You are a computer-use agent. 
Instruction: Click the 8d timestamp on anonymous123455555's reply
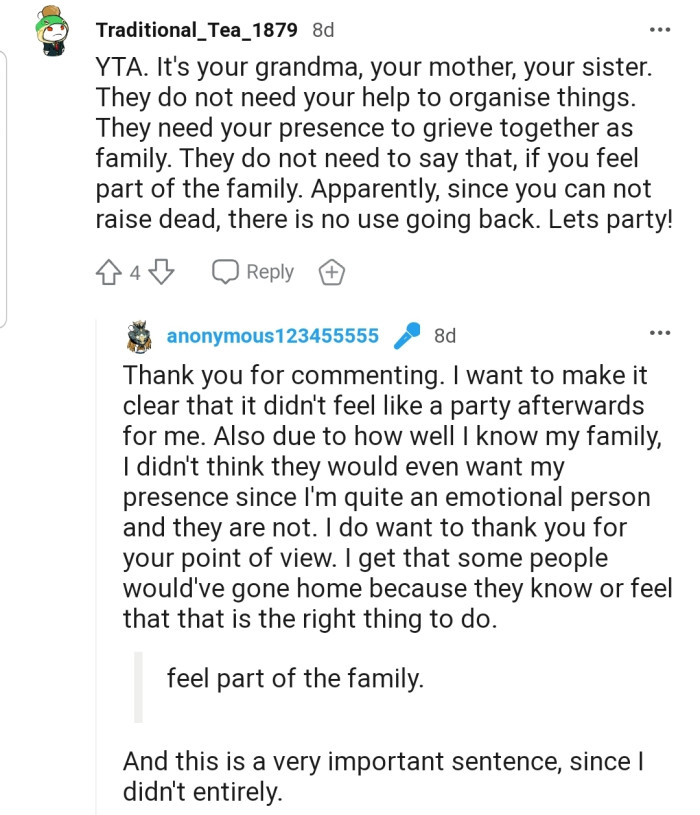click(x=445, y=336)
